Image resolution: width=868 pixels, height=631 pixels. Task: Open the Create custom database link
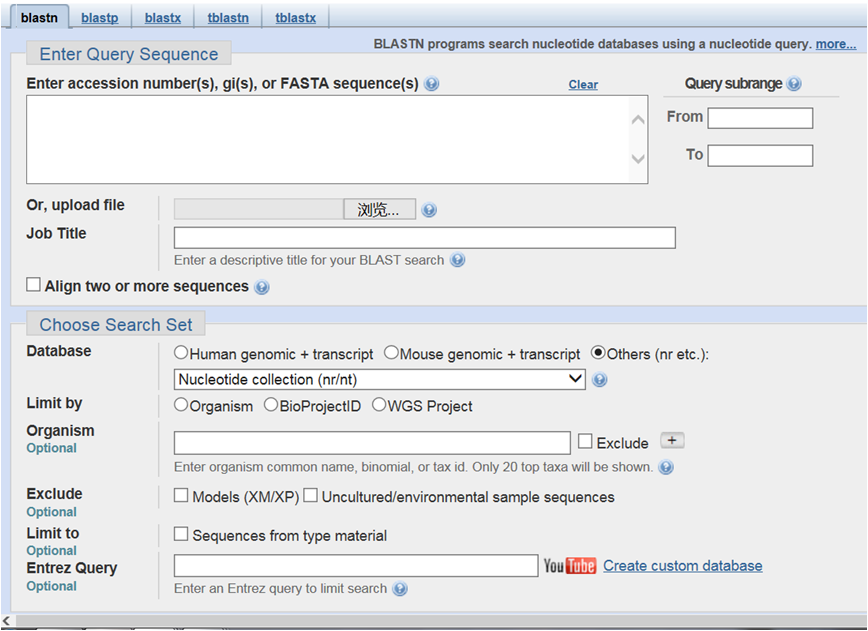point(682,566)
